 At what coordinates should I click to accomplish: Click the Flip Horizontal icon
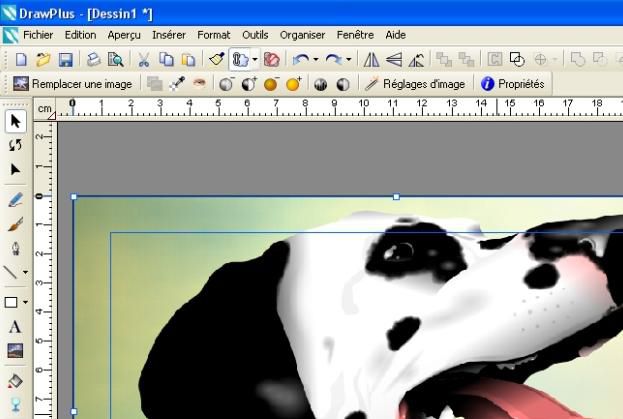[371, 60]
